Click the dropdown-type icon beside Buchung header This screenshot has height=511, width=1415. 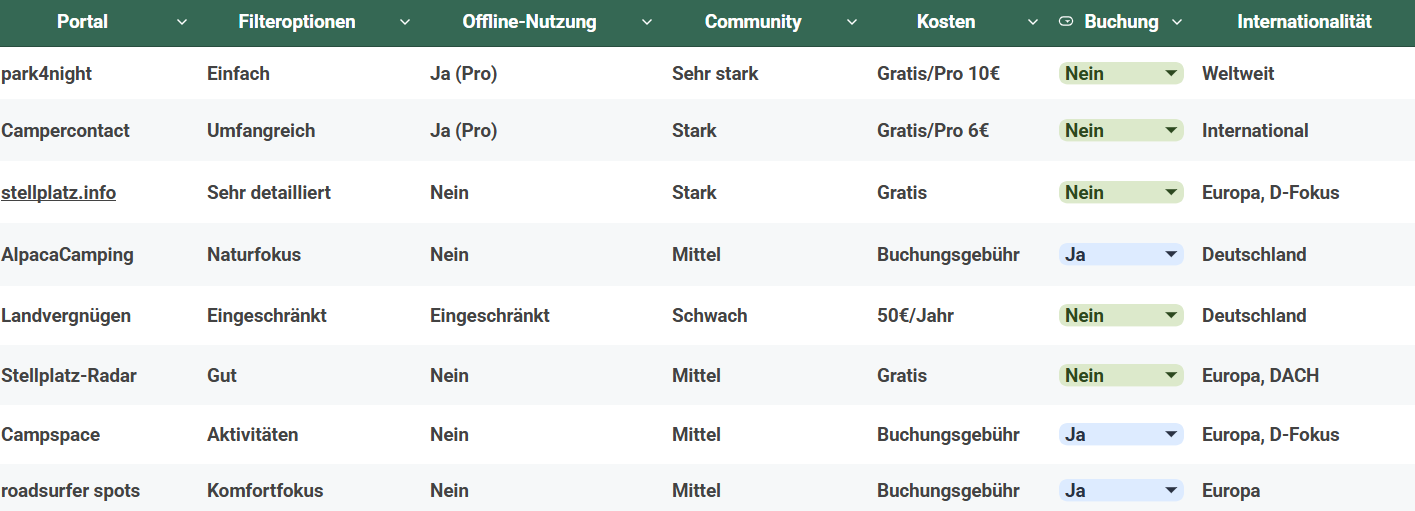pyautogui.click(x=1066, y=22)
